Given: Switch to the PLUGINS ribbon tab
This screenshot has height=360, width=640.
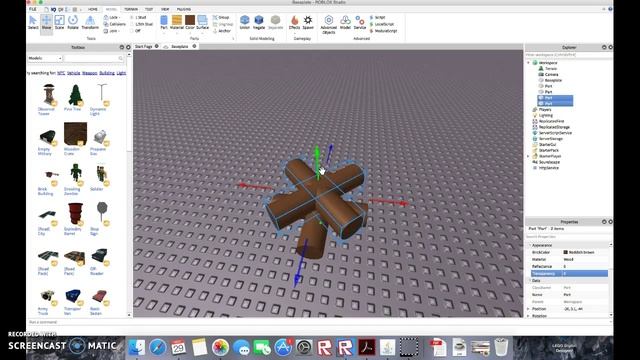Looking at the screenshot, I should click(184, 9).
